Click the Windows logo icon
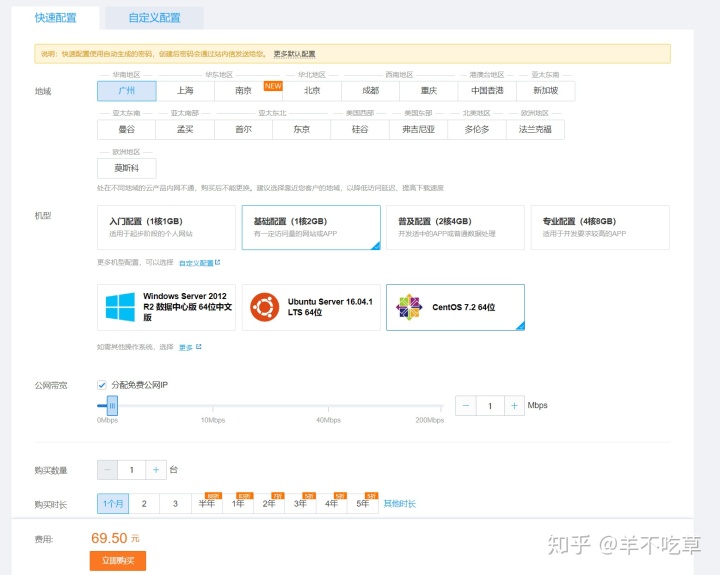This screenshot has width=720, height=575. point(120,307)
